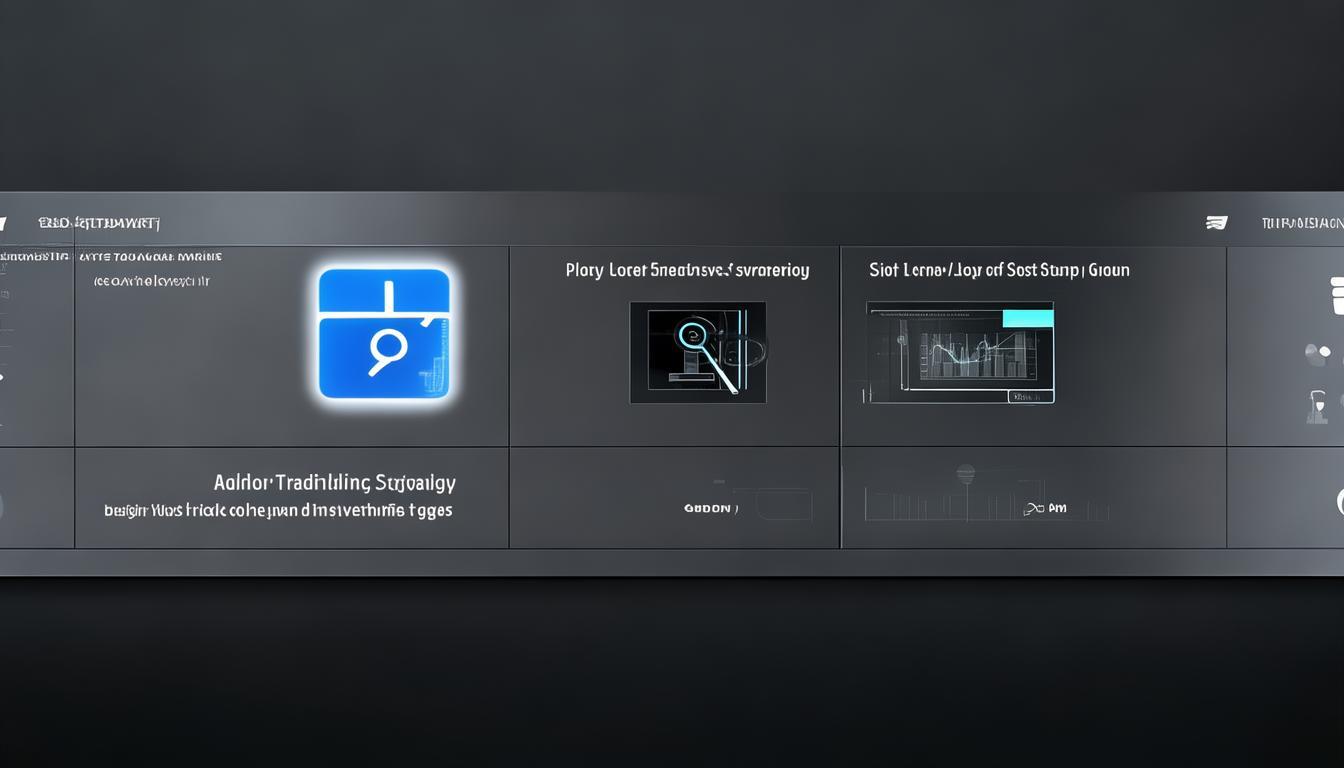Open the top-left header menu label
1344x768 pixels.
(98, 223)
